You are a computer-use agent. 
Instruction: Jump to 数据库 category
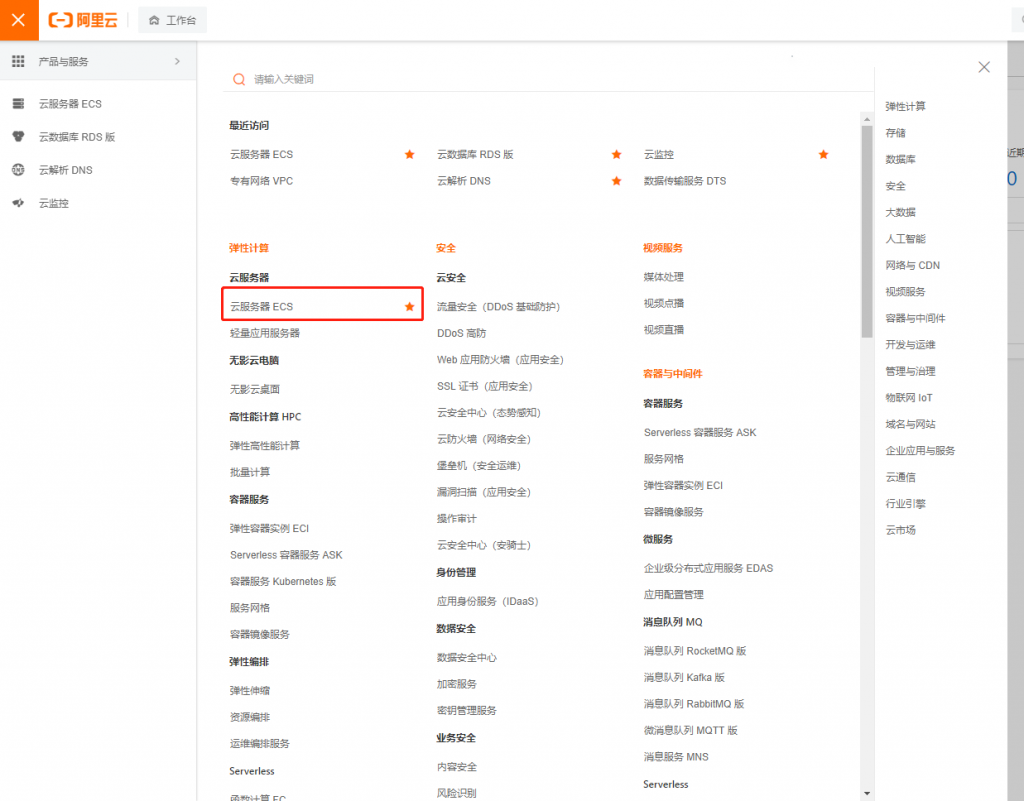pyautogui.click(x=900, y=159)
